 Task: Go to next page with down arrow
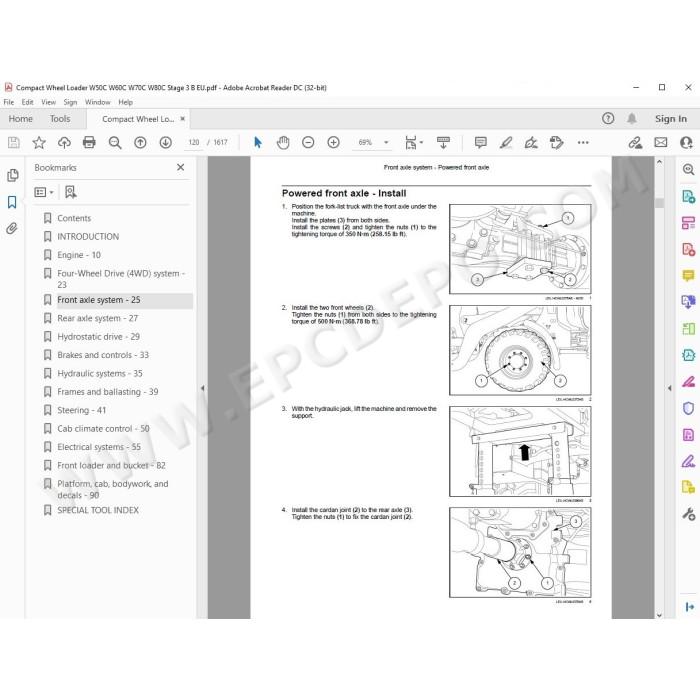tap(166, 142)
